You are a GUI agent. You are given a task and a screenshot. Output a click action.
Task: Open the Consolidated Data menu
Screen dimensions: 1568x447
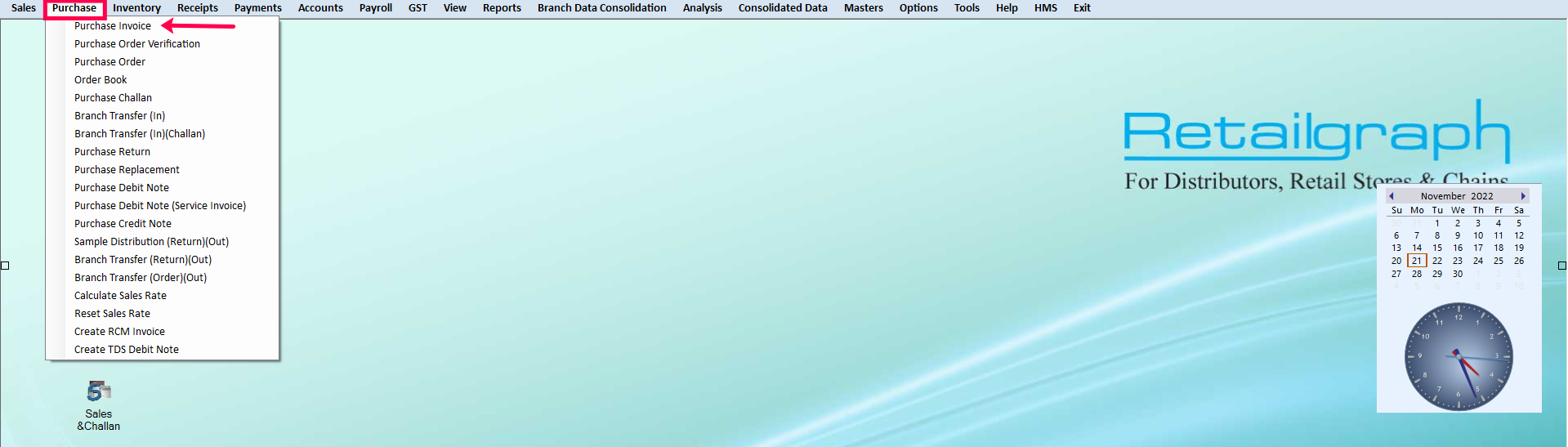(x=783, y=8)
